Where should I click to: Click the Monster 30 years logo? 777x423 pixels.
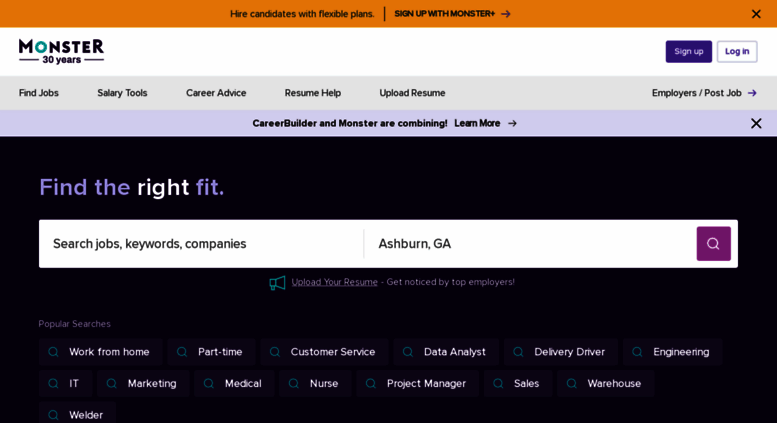coord(61,52)
